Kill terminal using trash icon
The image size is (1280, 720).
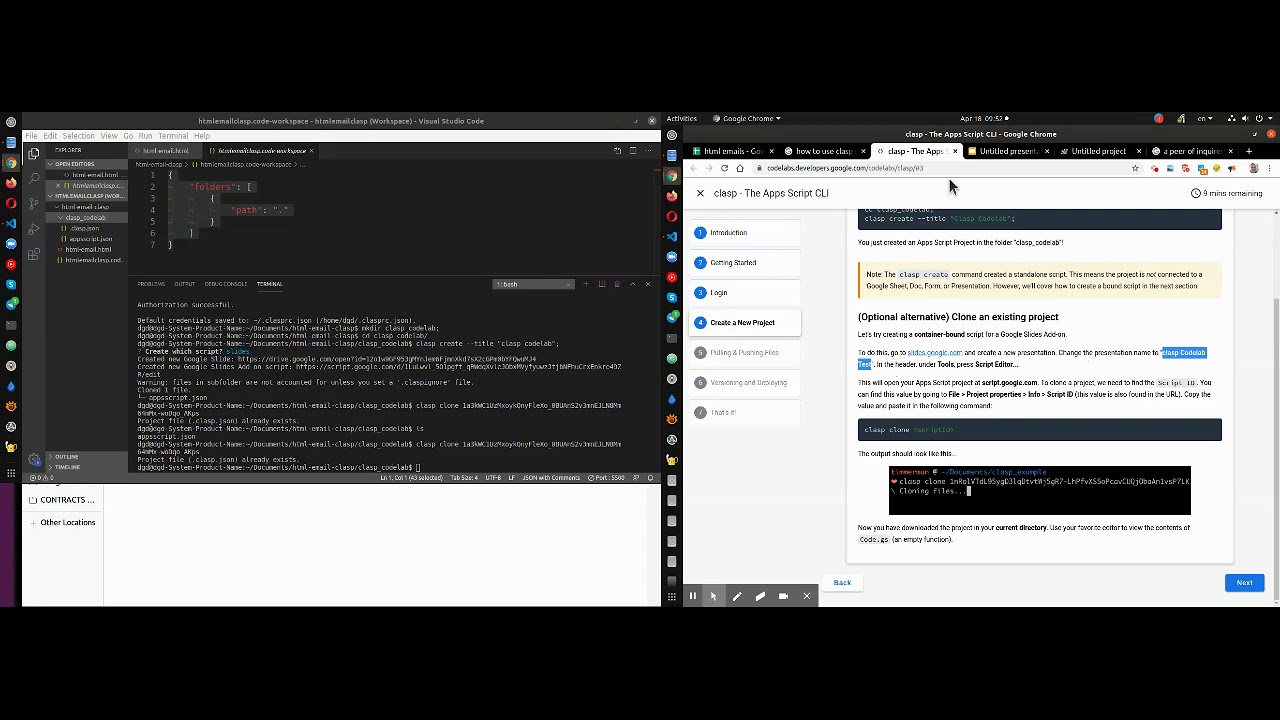(616, 284)
